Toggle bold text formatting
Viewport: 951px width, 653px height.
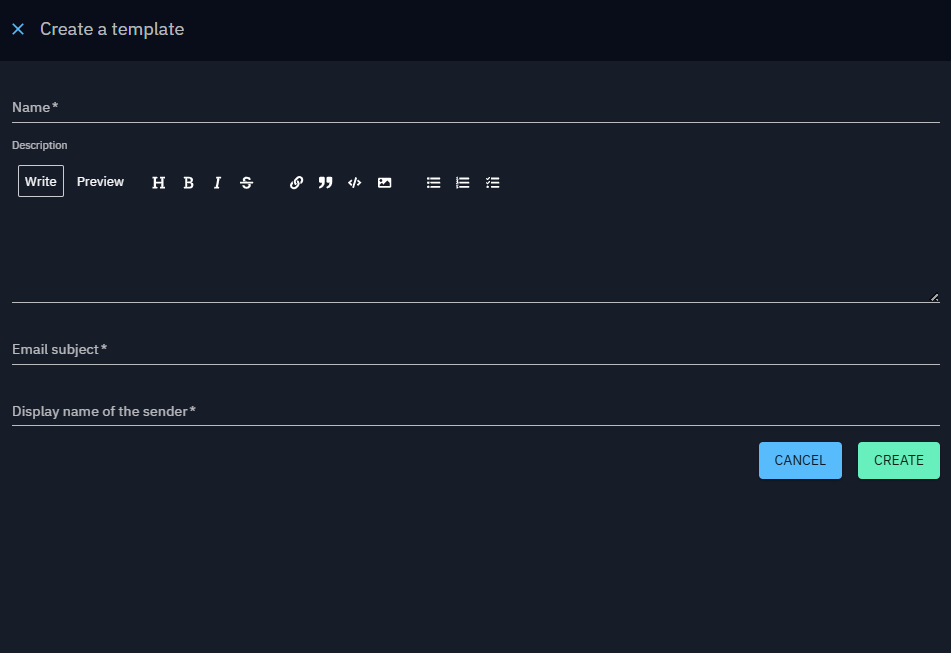tap(188, 183)
